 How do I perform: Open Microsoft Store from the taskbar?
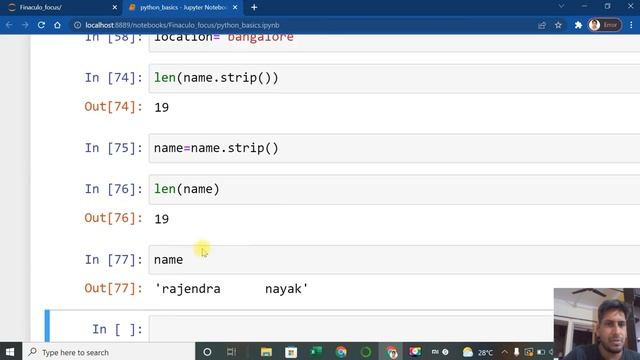click(291, 352)
